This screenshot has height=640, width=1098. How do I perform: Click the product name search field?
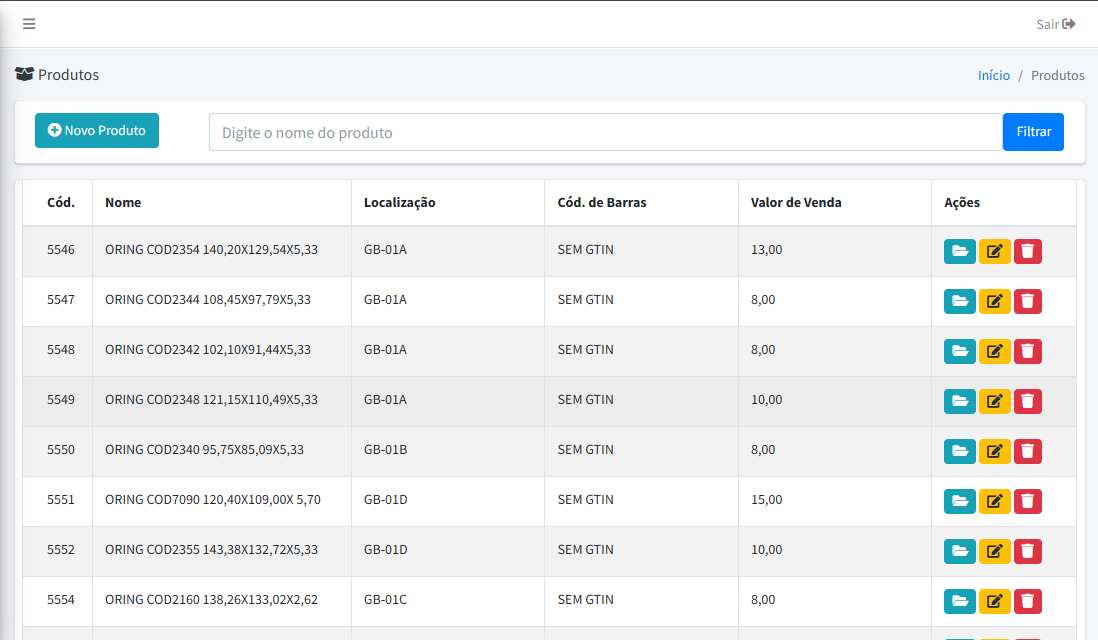tap(605, 132)
